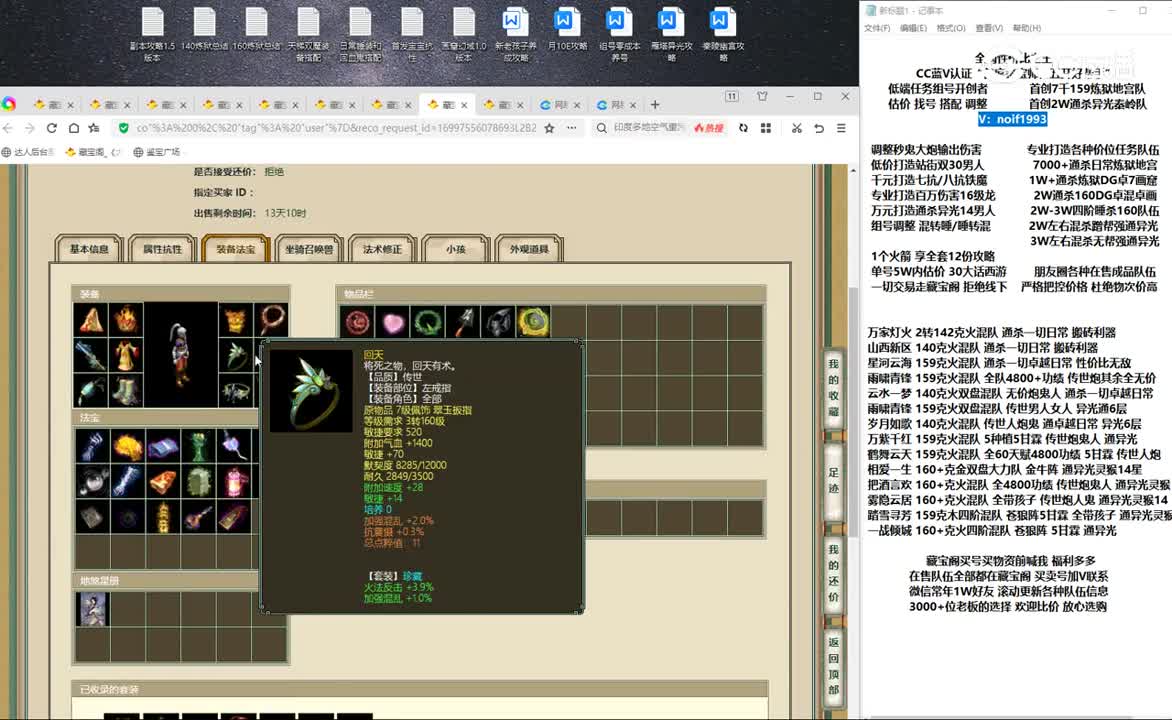1172x720 pixels.
Task: Click the 足迹 side button
Action: click(x=833, y=480)
